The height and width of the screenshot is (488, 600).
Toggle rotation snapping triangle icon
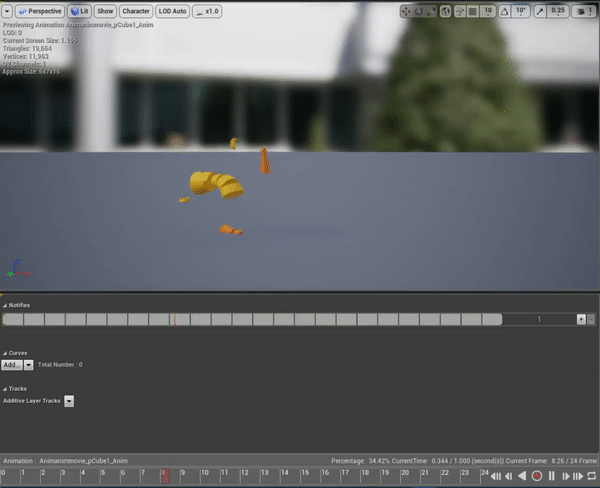tap(504, 11)
